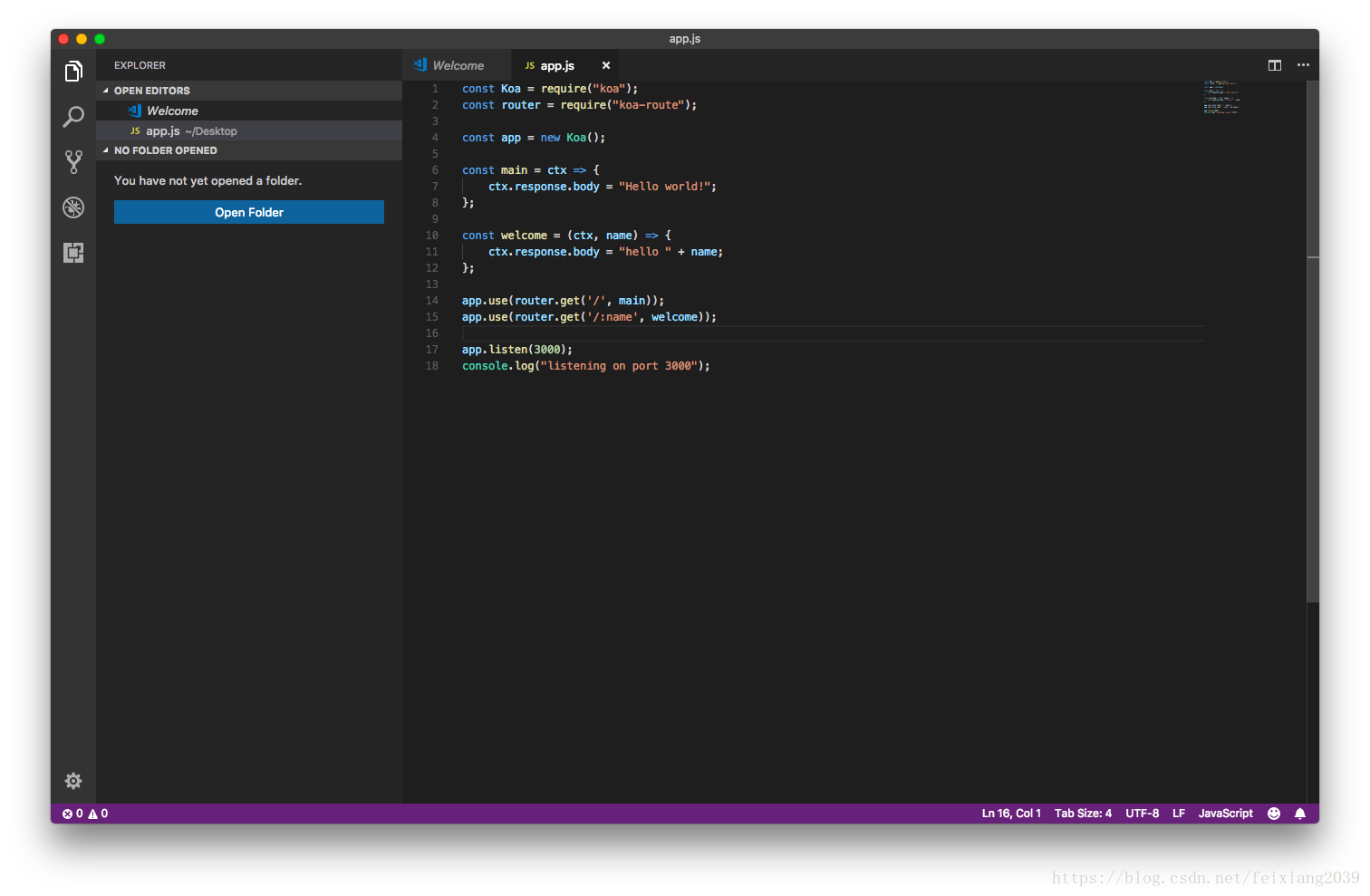Switch to the Welcome tab
Viewport: 1370px width, 896px height.
coord(458,65)
